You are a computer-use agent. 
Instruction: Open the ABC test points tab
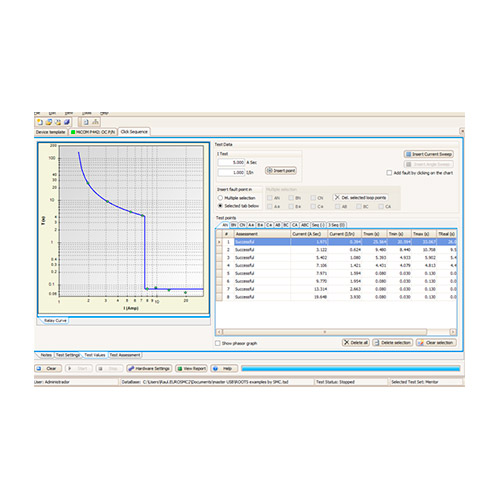click(305, 225)
